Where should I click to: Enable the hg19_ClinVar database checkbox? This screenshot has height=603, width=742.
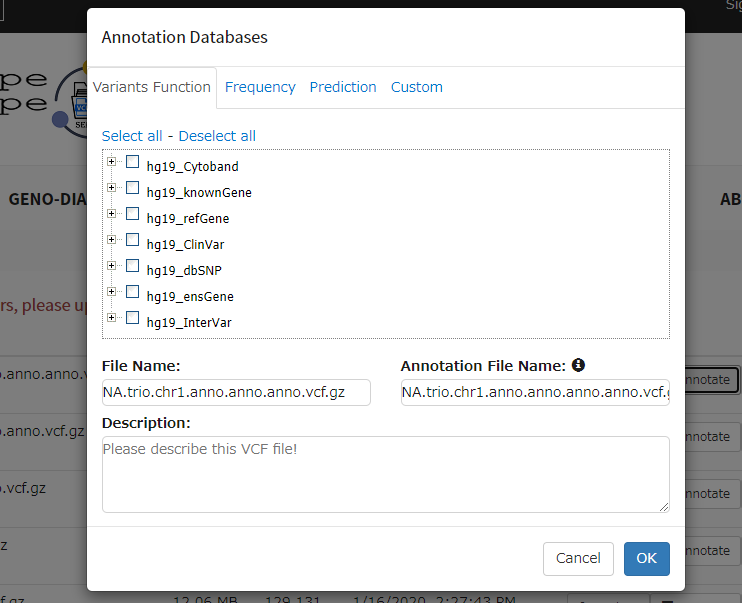[132, 240]
